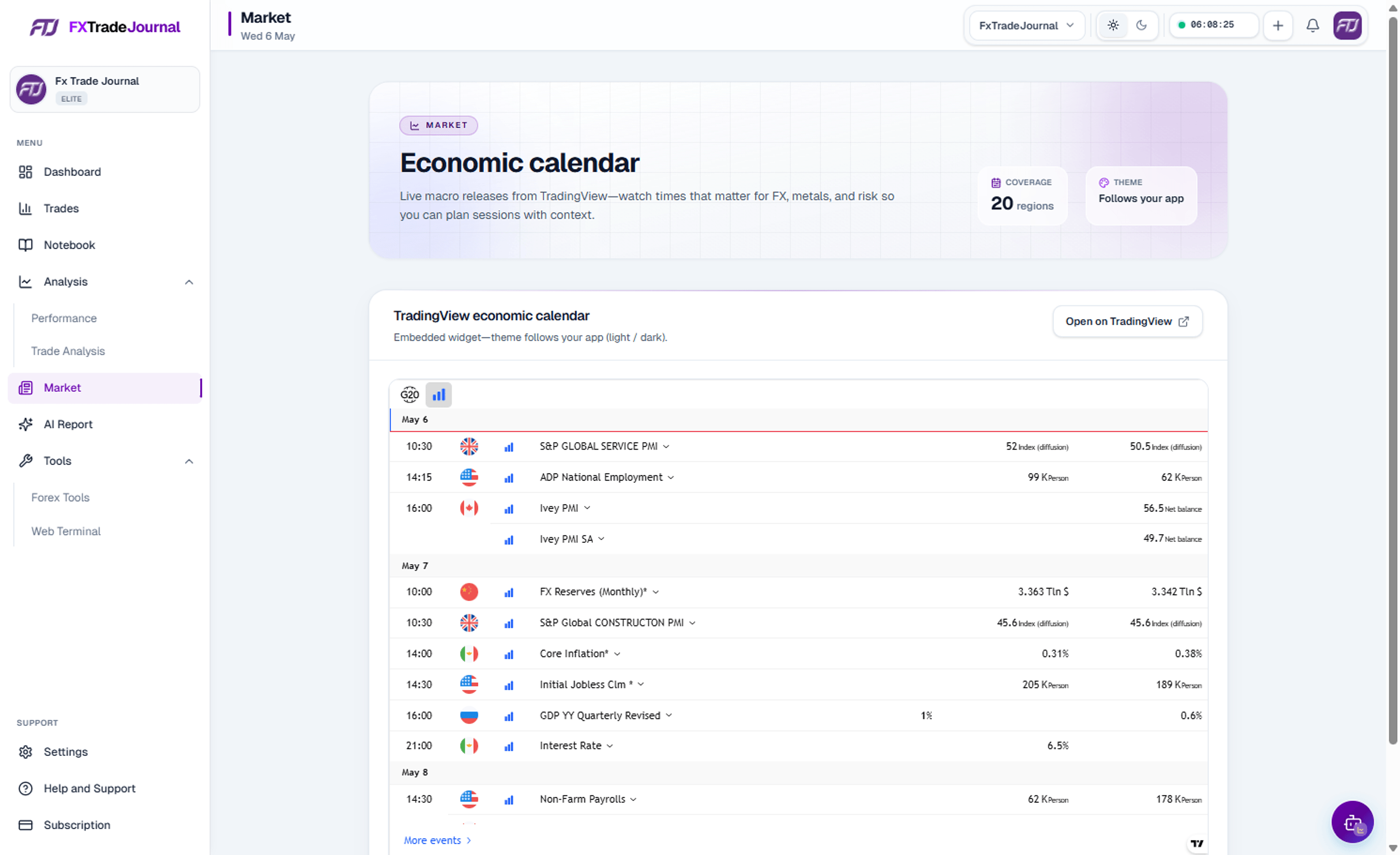
Task: Click the AI Report sparkle icon
Action: [x=25, y=425]
